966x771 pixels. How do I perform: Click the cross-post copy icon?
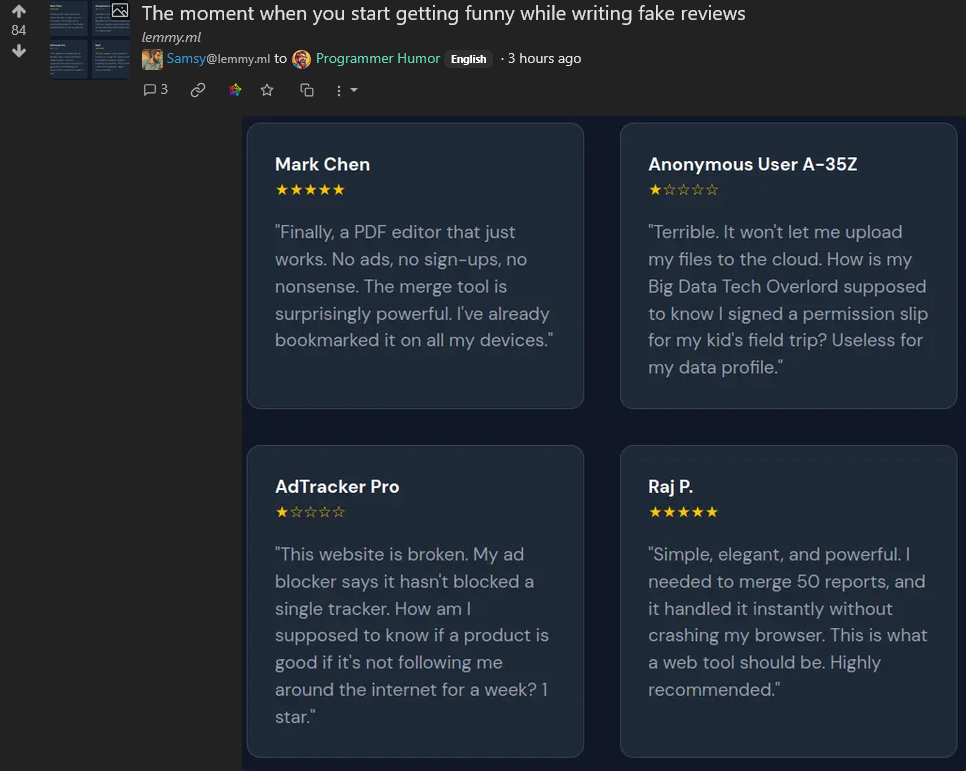(x=307, y=91)
